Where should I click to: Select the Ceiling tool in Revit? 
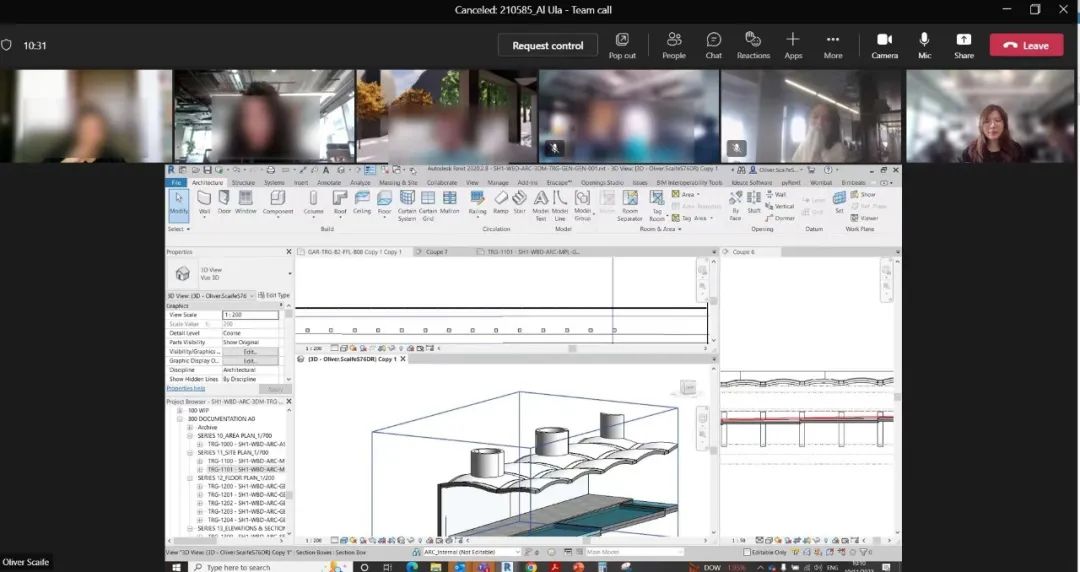point(362,203)
